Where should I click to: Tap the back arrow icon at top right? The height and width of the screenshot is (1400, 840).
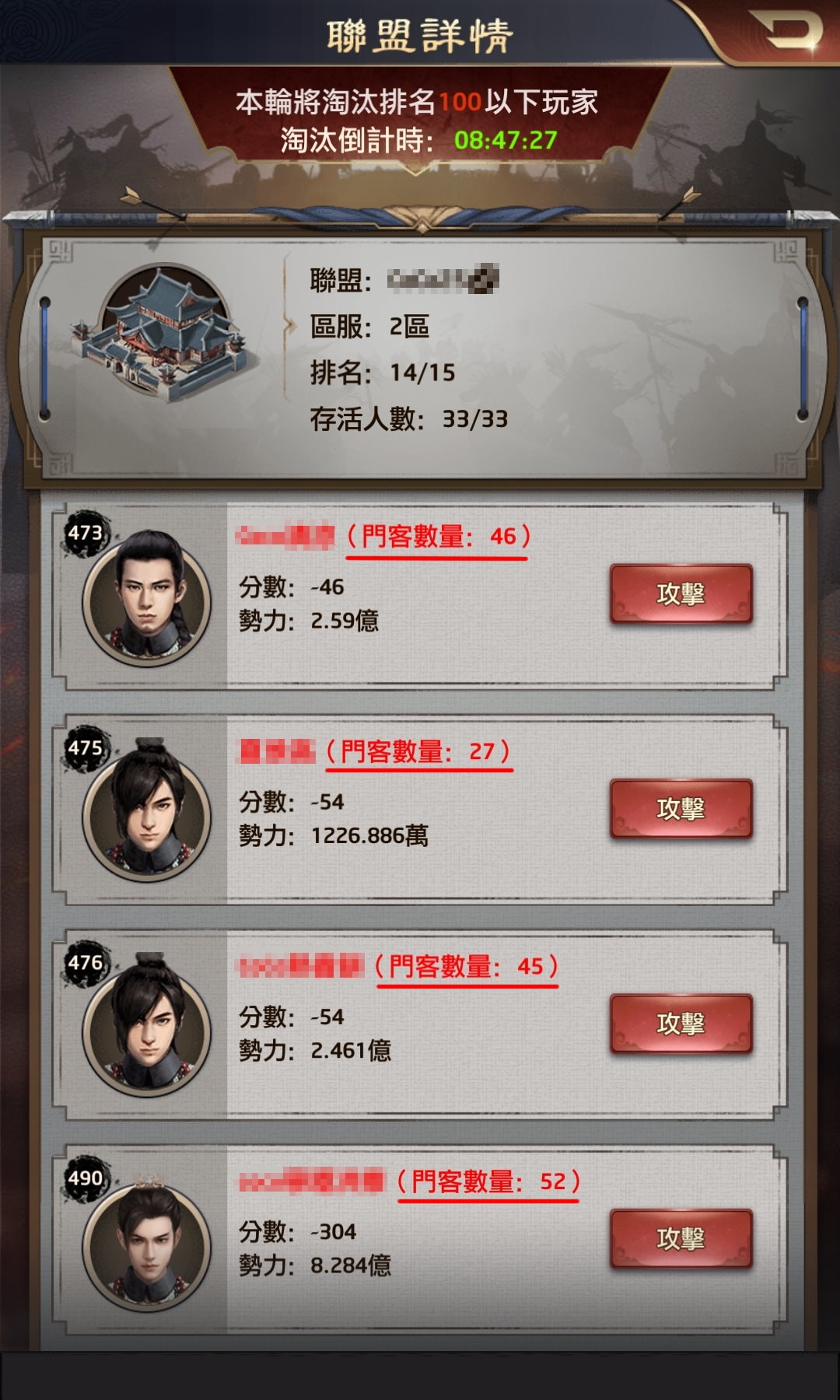786,31
